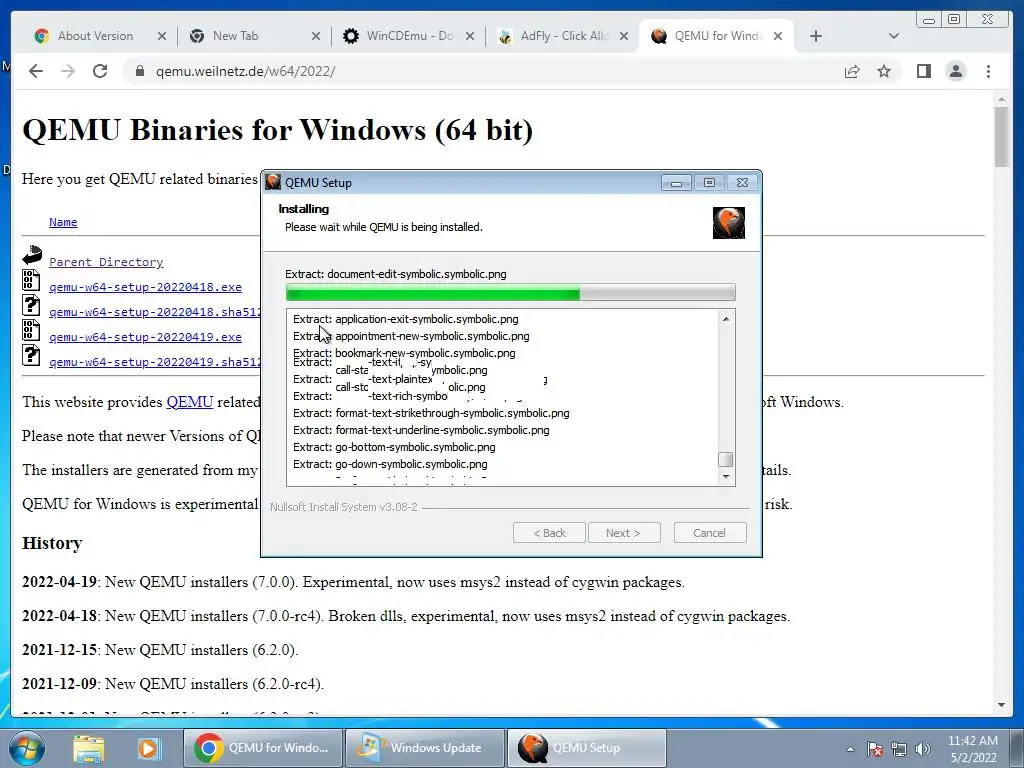Follow the QEMU hyperlink in the description
Viewport: 1024px width, 768px height.
pos(189,402)
